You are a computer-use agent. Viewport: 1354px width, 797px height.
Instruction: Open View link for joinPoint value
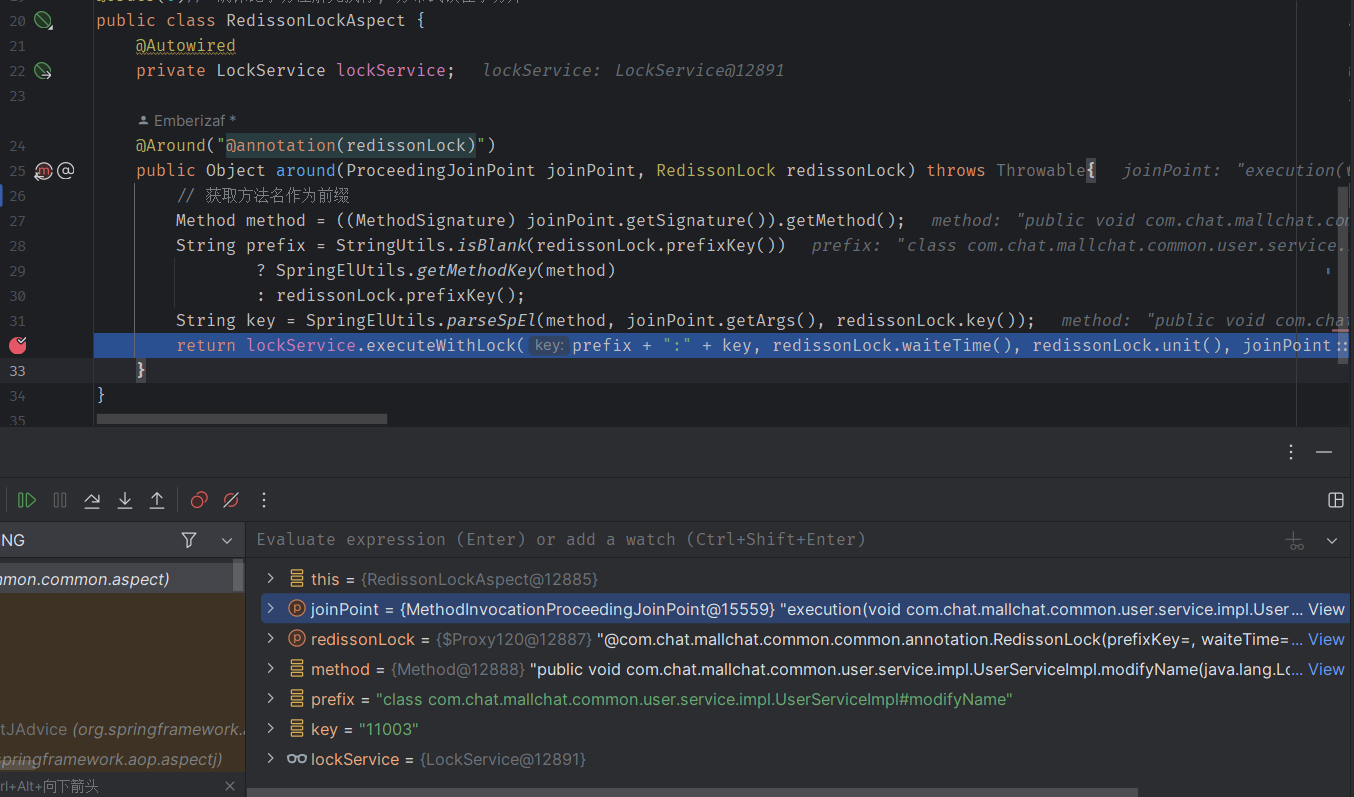click(x=1326, y=609)
